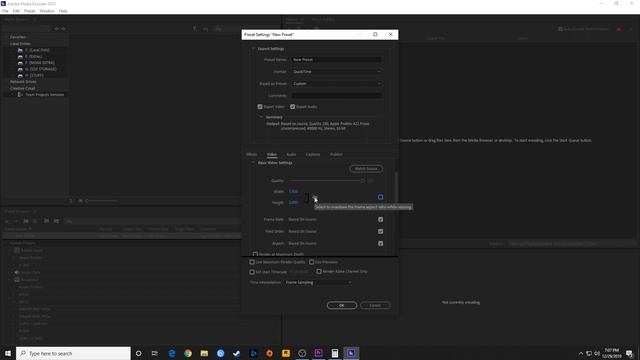Toggle the Export Video checkbox
This screenshot has height=360, width=640.
[260, 107]
